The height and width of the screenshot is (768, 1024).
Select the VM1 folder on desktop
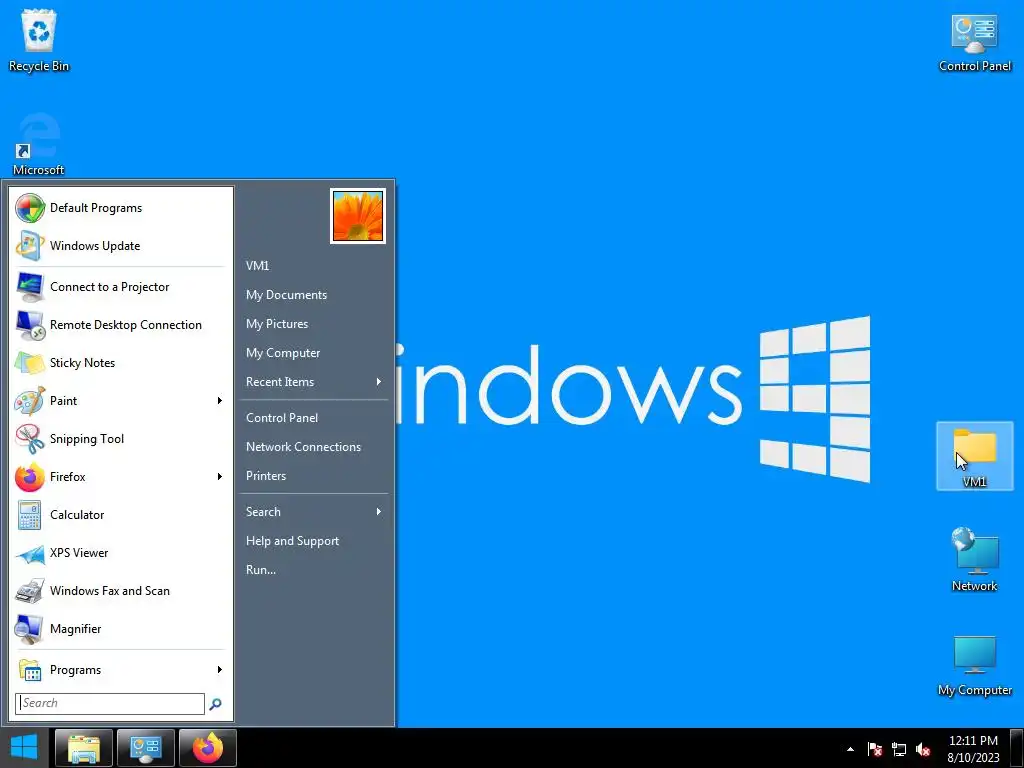click(974, 456)
